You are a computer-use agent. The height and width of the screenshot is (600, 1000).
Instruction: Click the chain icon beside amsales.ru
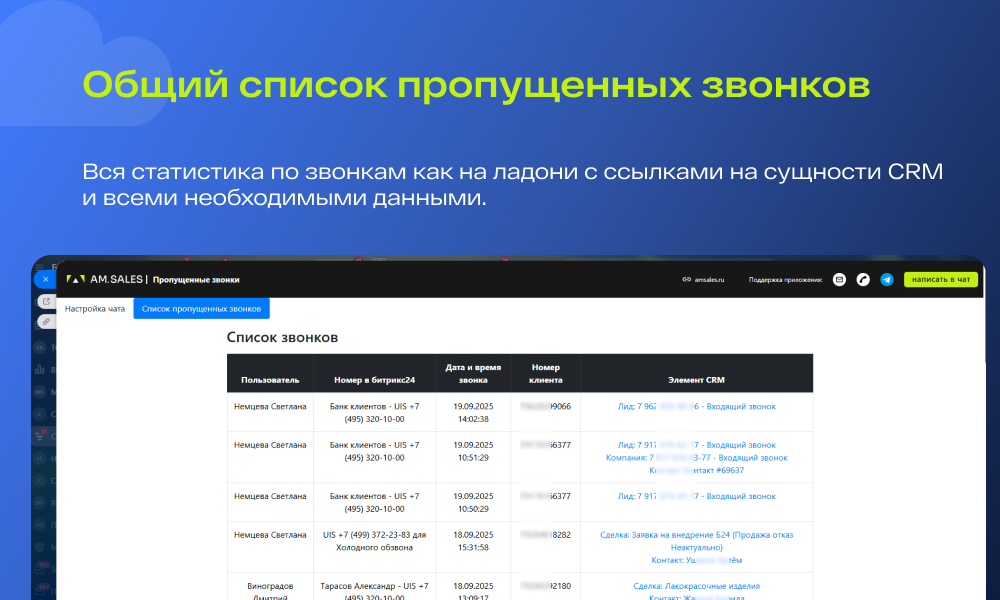[x=686, y=280]
